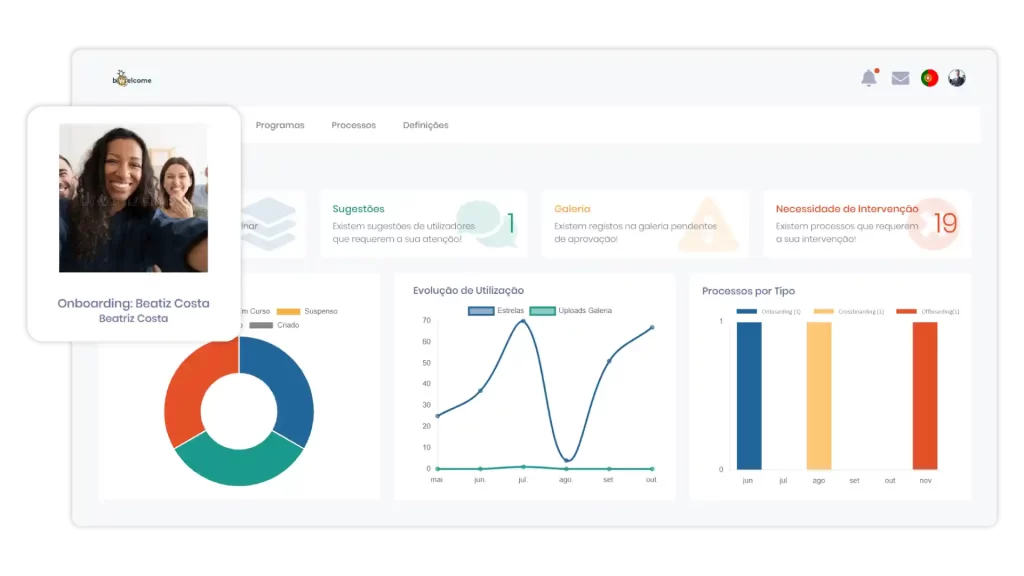Open the Sugestões card title
Viewport: 1024px width, 576px height.
point(358,209)
